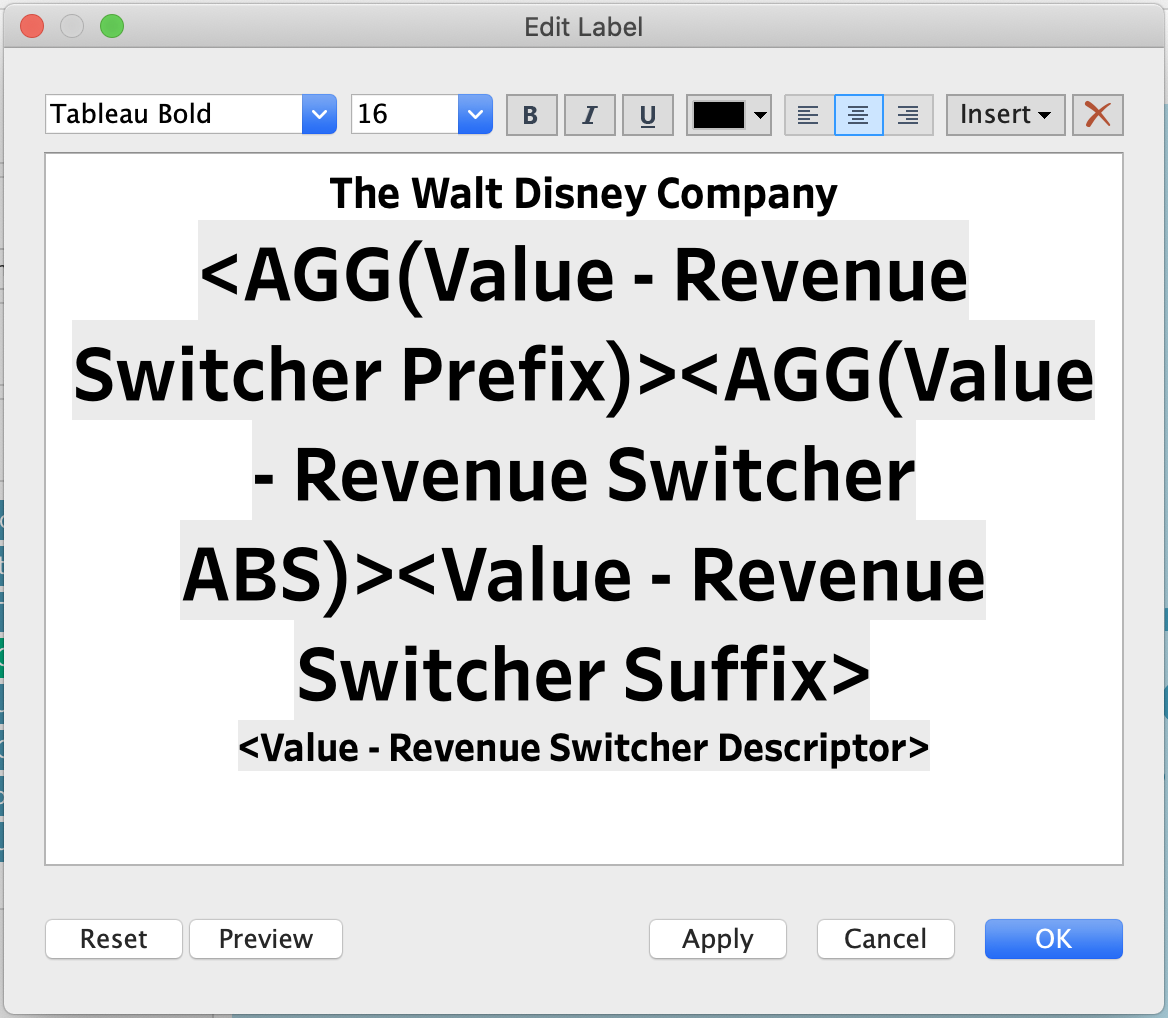The height and width of the screenshot is (1018, 1168).
Task: Open the Insert field dropdown
Action: [1005, 115]
